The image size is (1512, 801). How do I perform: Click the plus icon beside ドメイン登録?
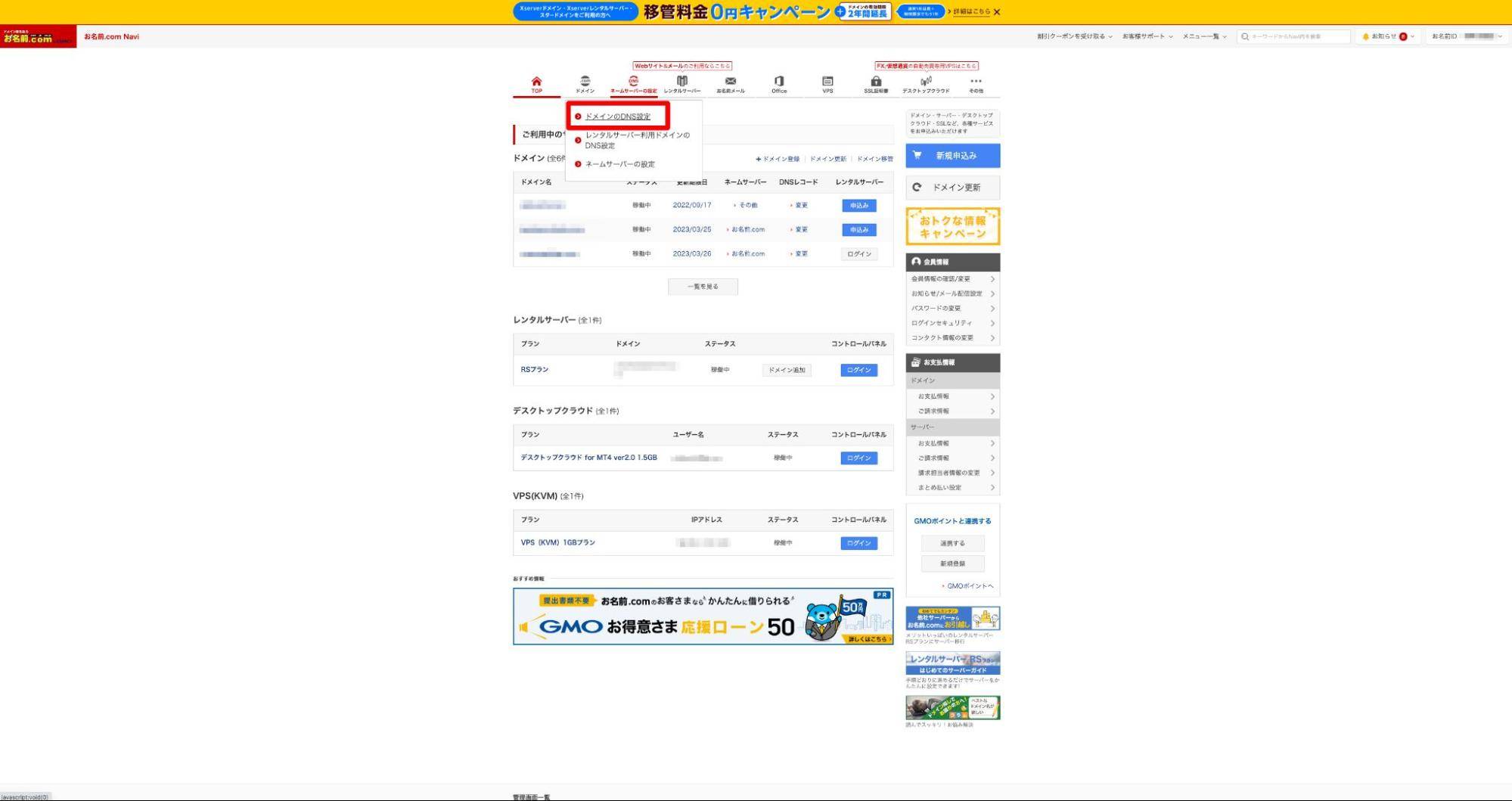[x=758, y=159]
